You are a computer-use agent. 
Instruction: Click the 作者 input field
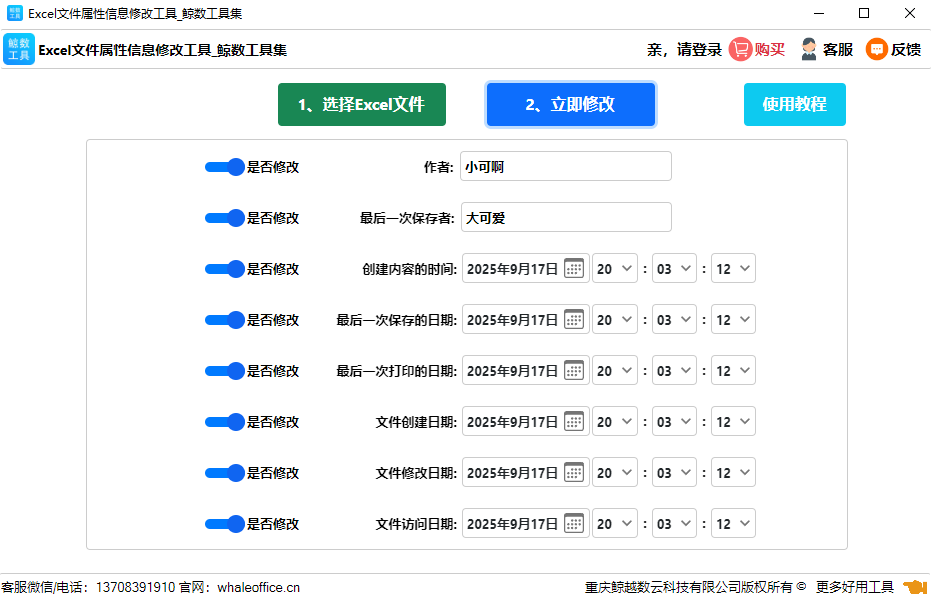566,166
